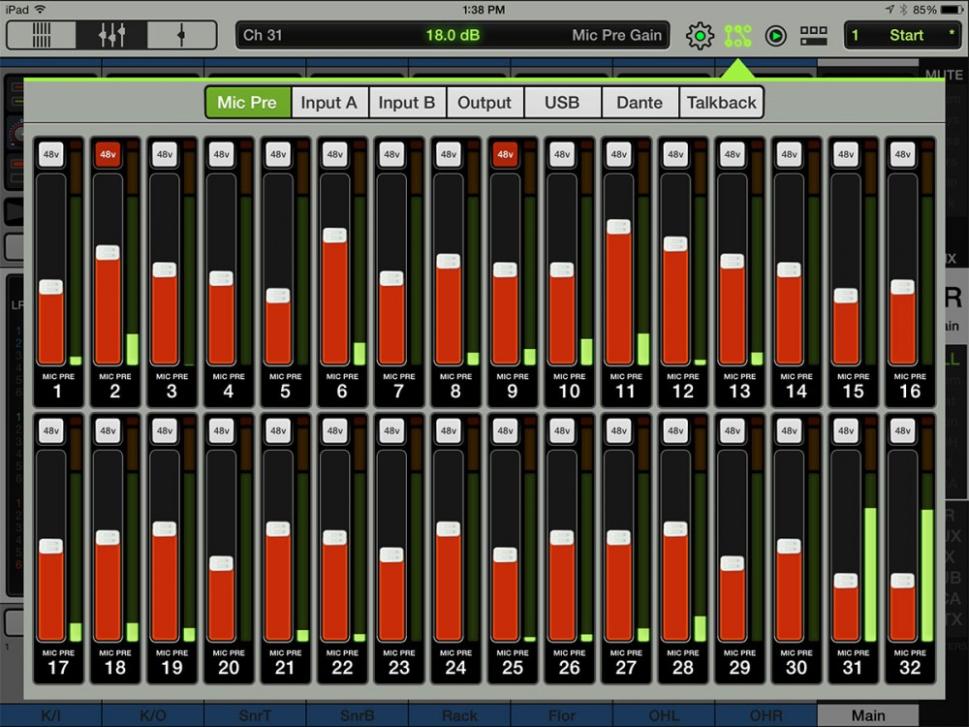This screenshot has width=969, height=727.
Task: Select the single channel view icon
Action: (181, 35)
